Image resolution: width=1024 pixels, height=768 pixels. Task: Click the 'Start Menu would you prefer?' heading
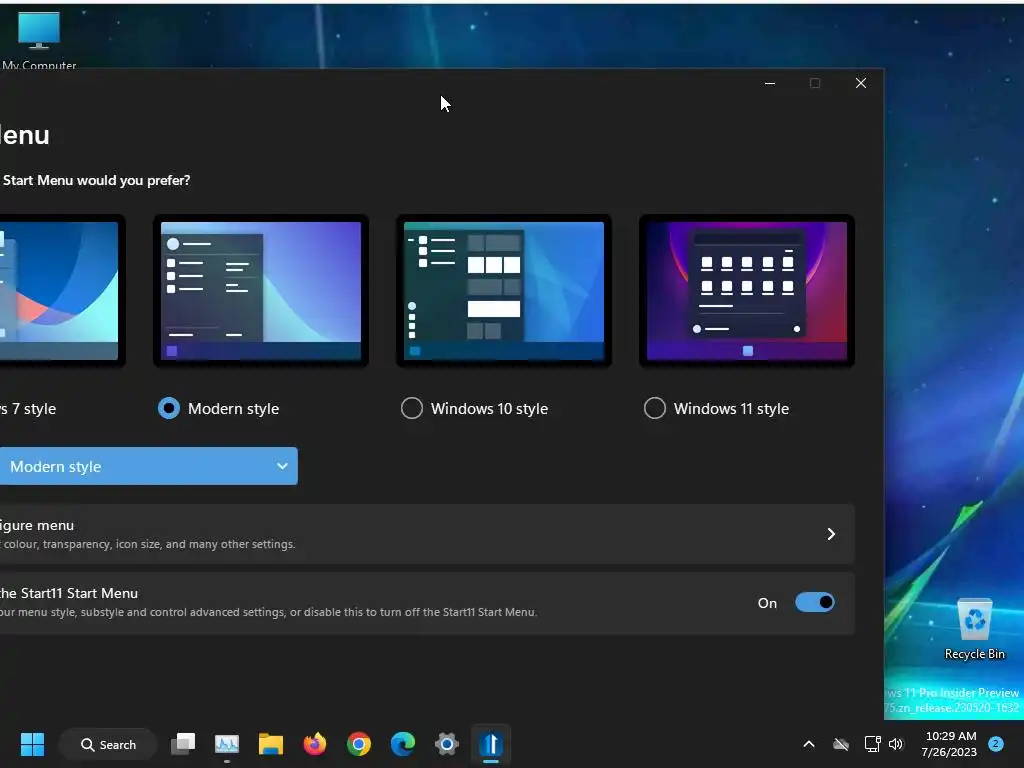(x=96, y=180)
